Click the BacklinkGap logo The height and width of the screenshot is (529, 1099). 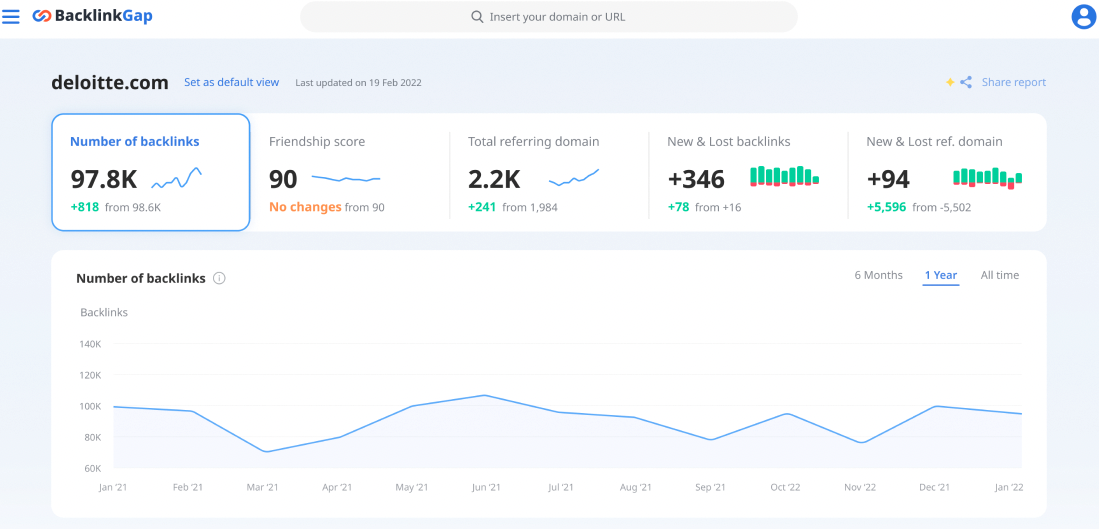click(92, 16)
